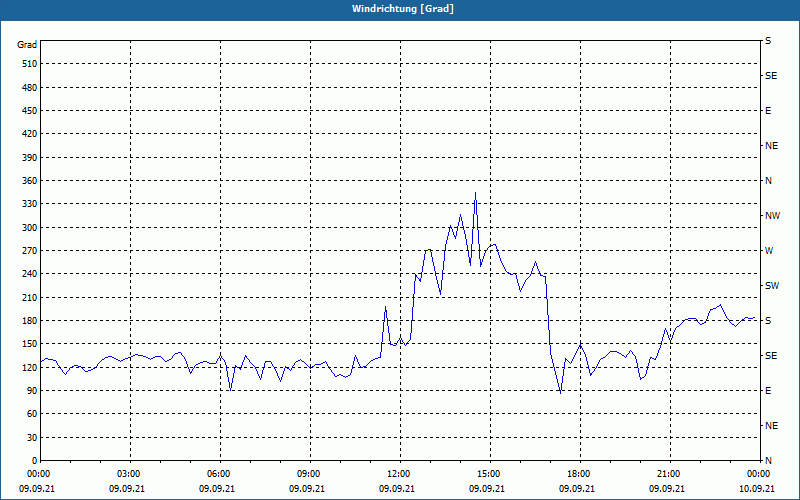Click the S compass label aligned with 180

click(x=768, y=321)
